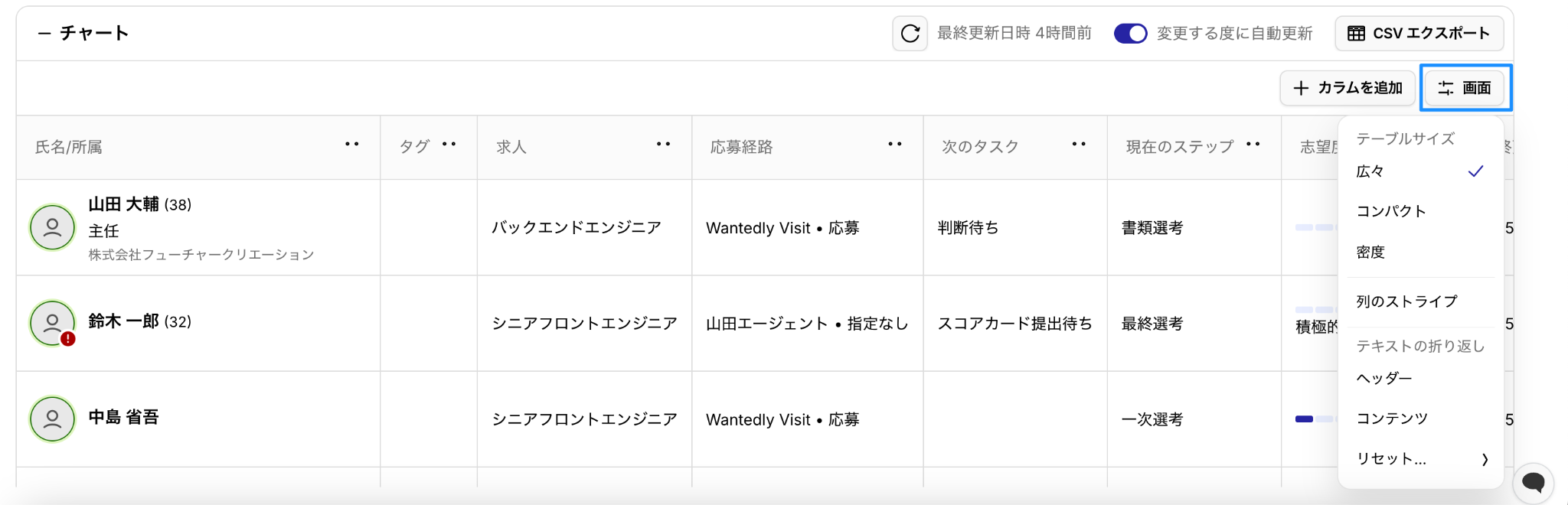Expand the リセット... submenu

pyautogui.click(x=1421, y=459)
